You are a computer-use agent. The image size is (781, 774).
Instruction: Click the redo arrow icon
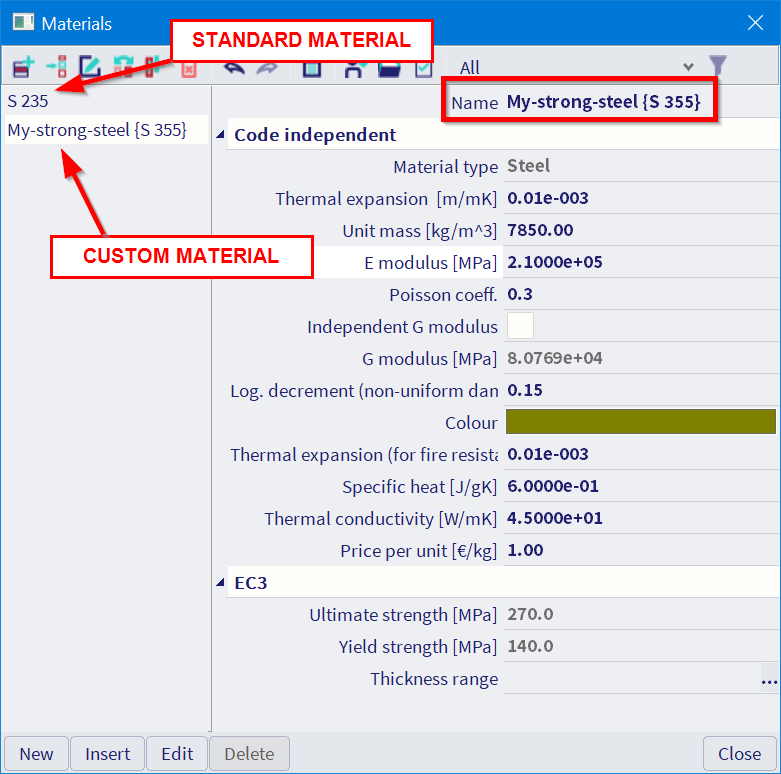[268, 68]
